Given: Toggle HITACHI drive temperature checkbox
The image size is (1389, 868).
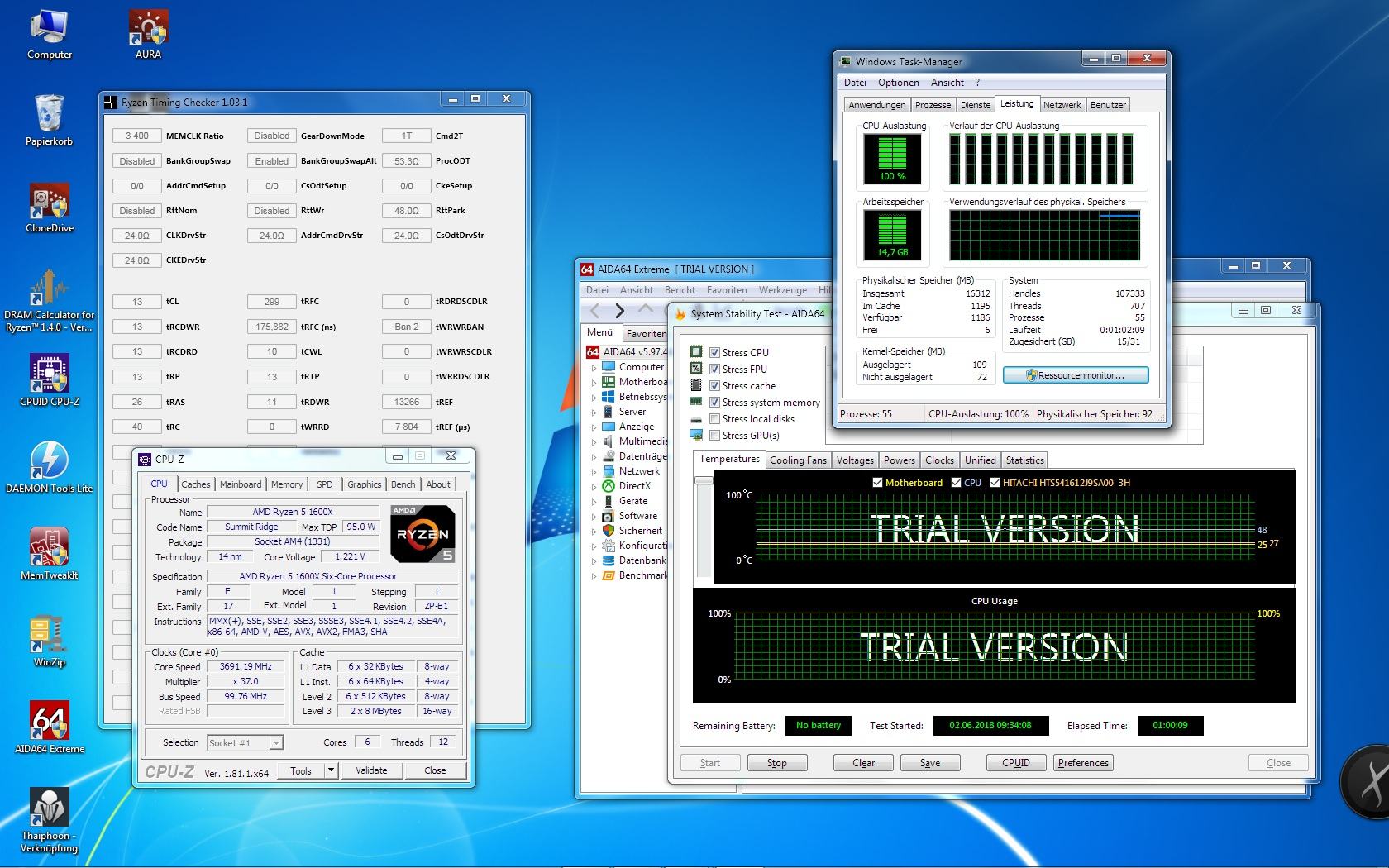Looking at the screenshot, I should tap(995, 483).
